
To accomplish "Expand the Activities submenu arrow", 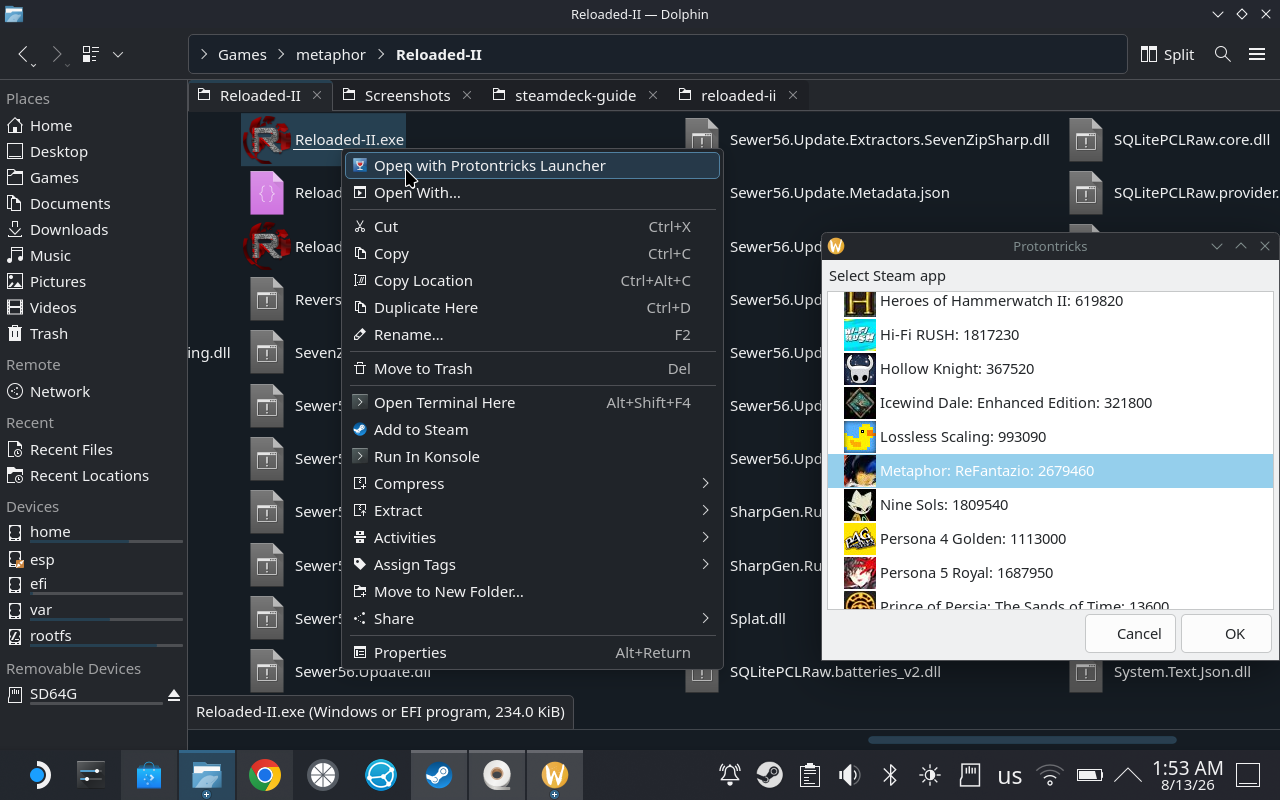I will point(705,537).
